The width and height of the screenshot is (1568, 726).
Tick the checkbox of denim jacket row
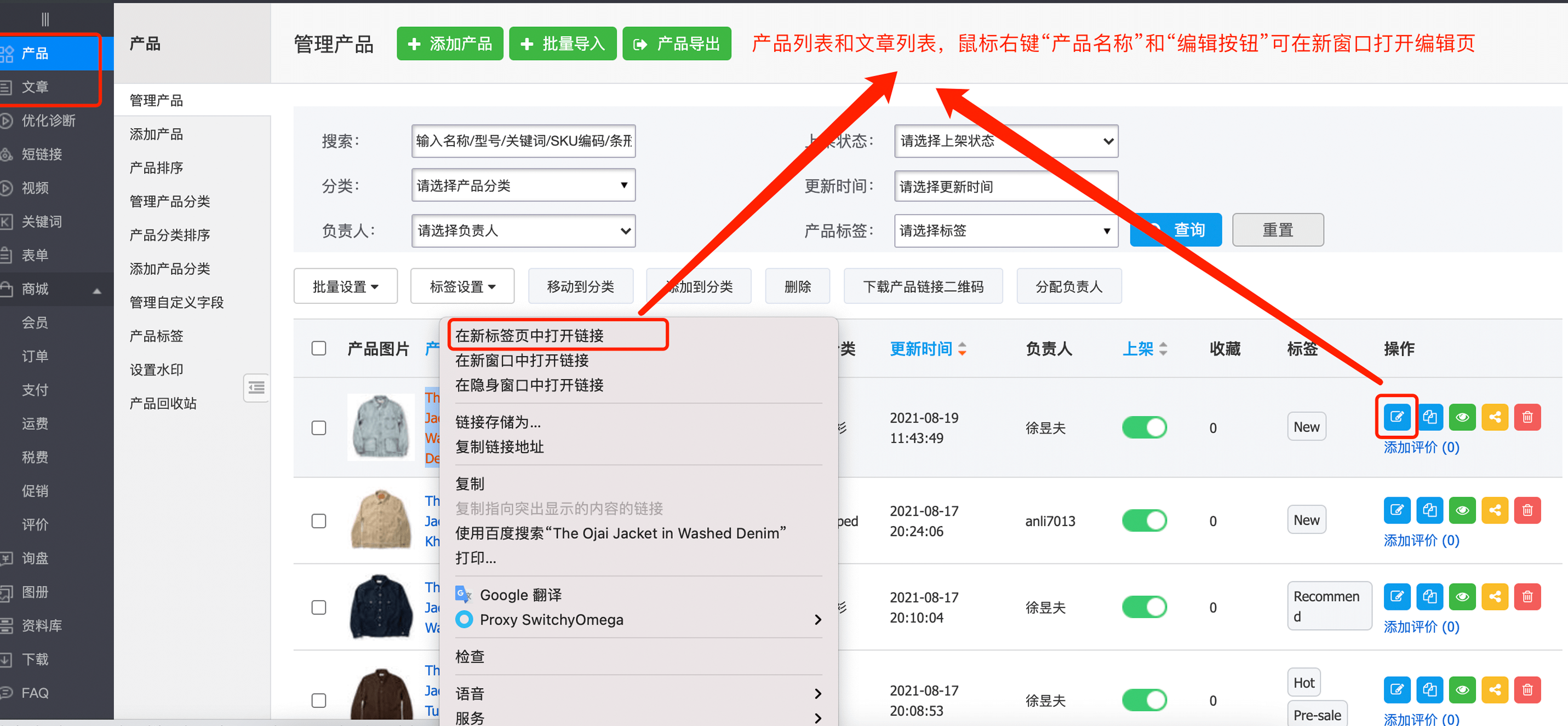point(318,428)
